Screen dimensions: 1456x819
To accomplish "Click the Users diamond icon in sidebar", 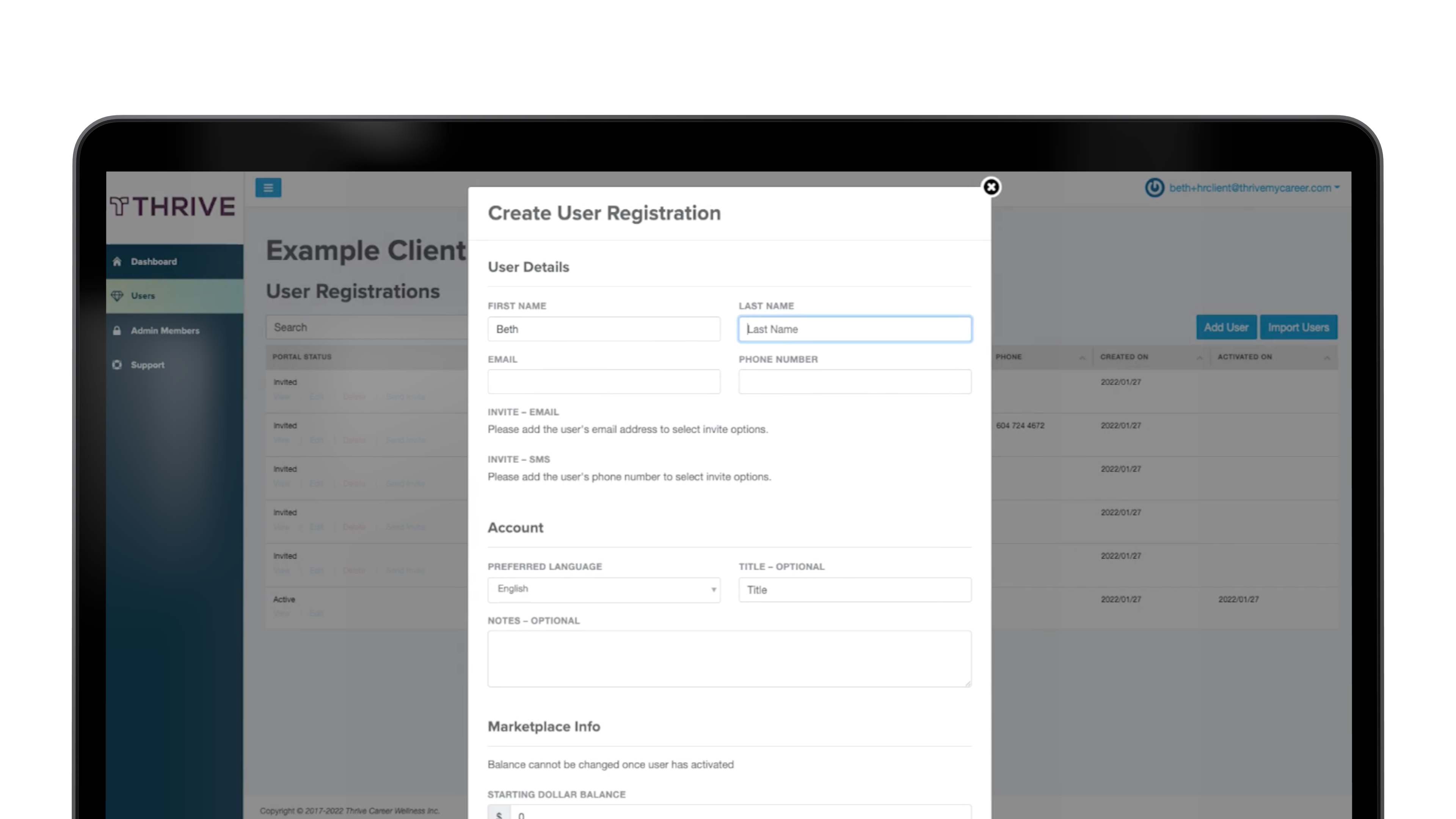I will [117, 295].
